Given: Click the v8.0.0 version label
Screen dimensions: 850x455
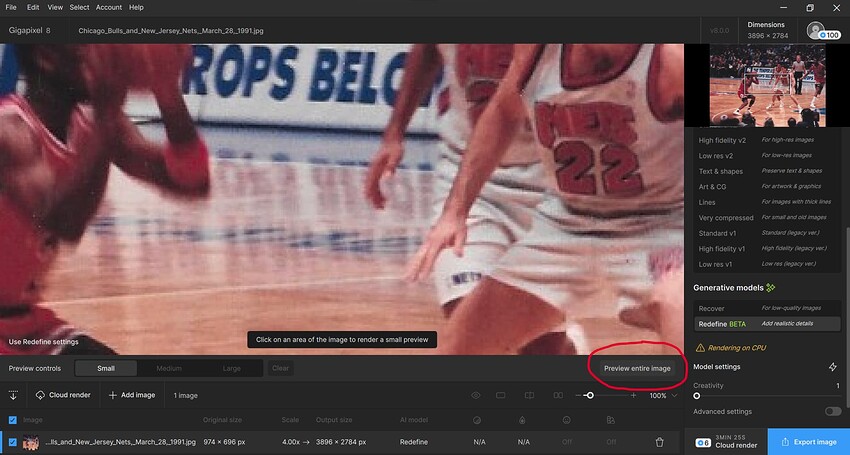Looking at the screenshot, I should coord(719,31).
